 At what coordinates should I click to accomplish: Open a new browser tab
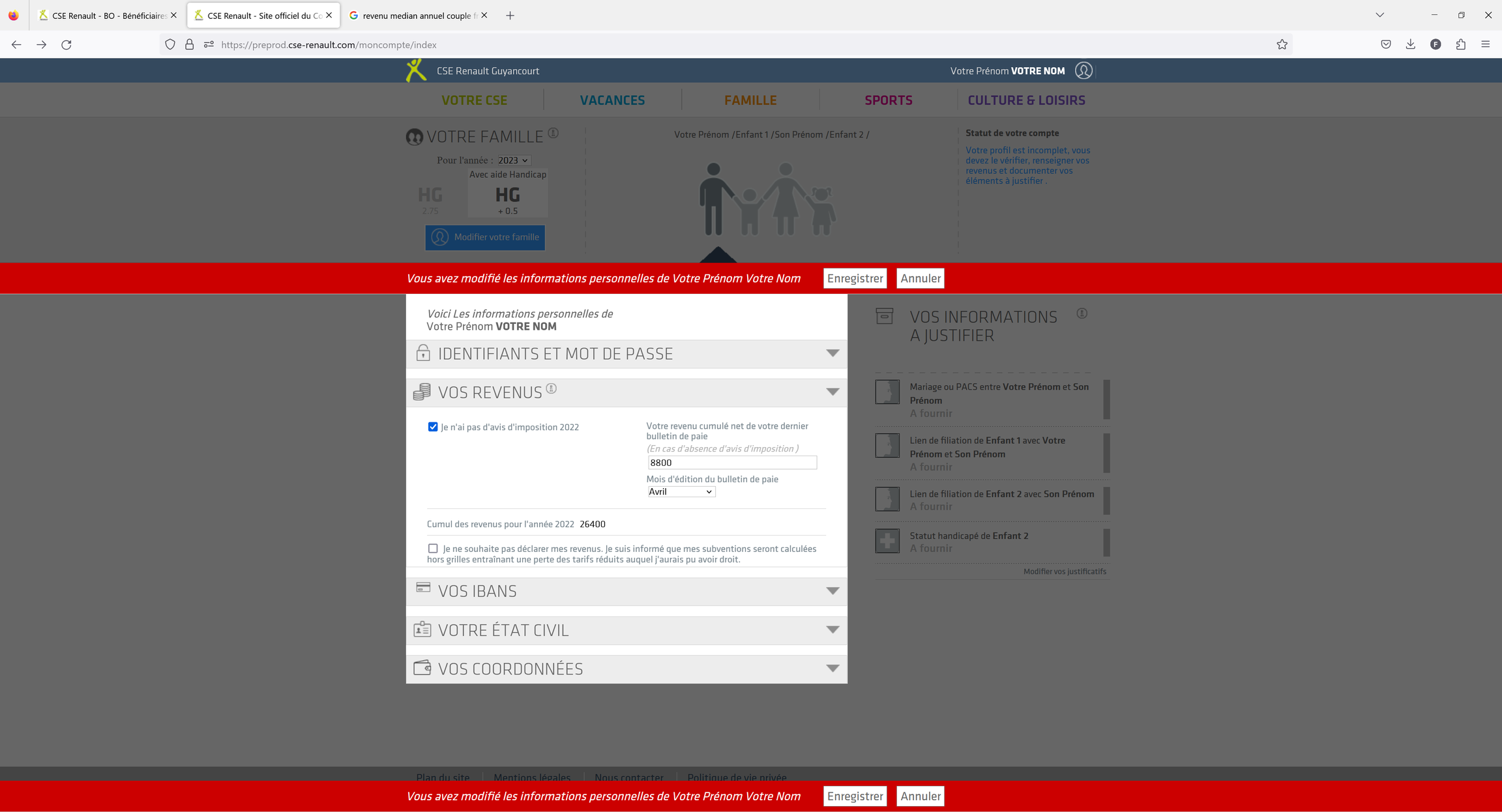(510, 15)
